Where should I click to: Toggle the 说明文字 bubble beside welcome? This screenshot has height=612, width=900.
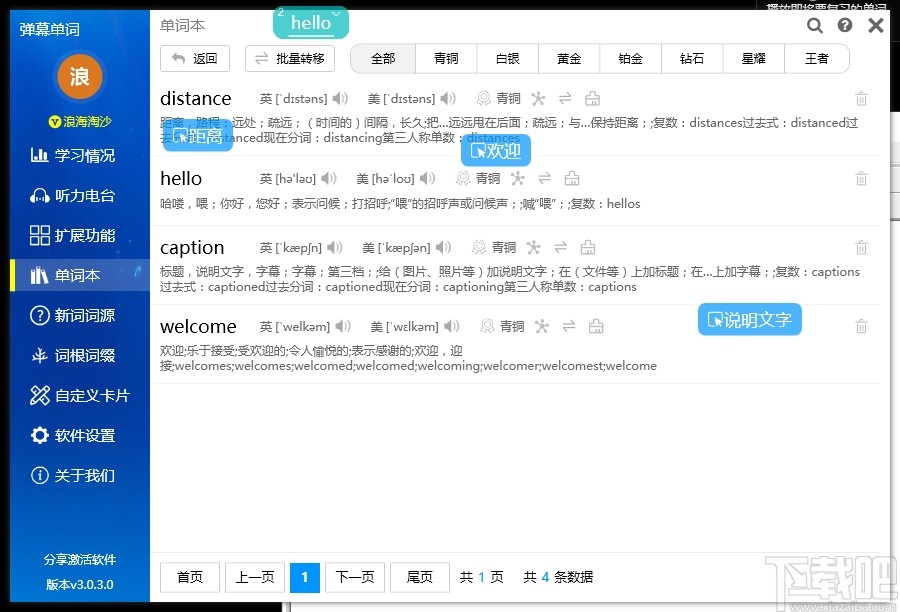click(749, 320)
